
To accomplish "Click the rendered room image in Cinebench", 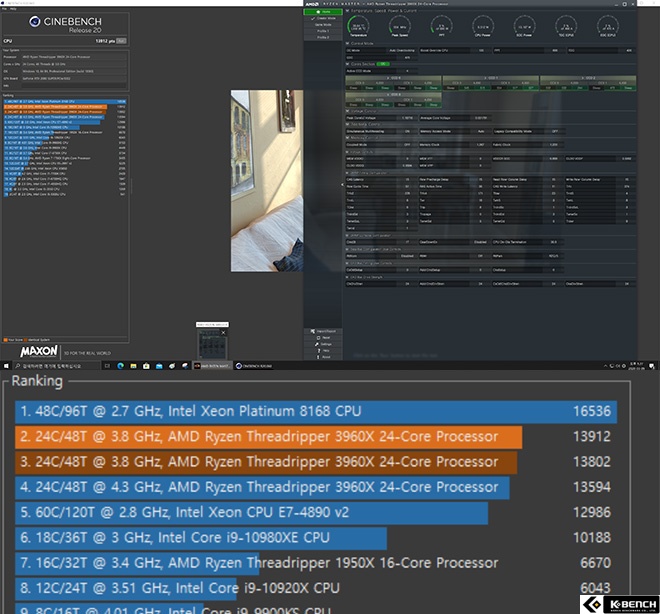I will [267, 181].
